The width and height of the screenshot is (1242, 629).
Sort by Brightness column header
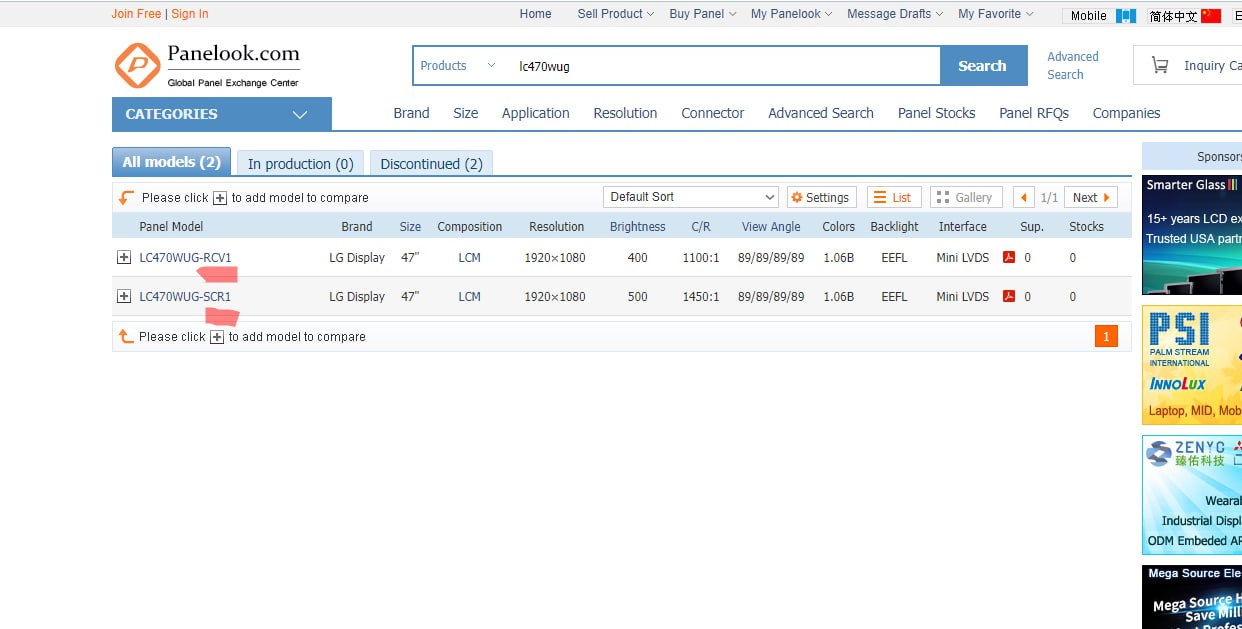[x=638, y=227]
